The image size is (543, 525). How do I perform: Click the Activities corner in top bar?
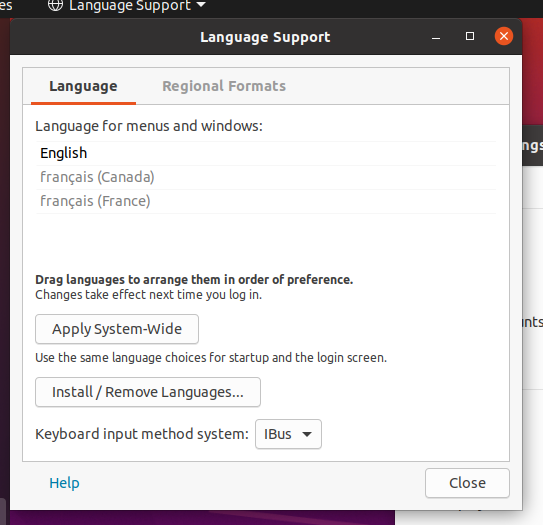(x=6, y=5)
